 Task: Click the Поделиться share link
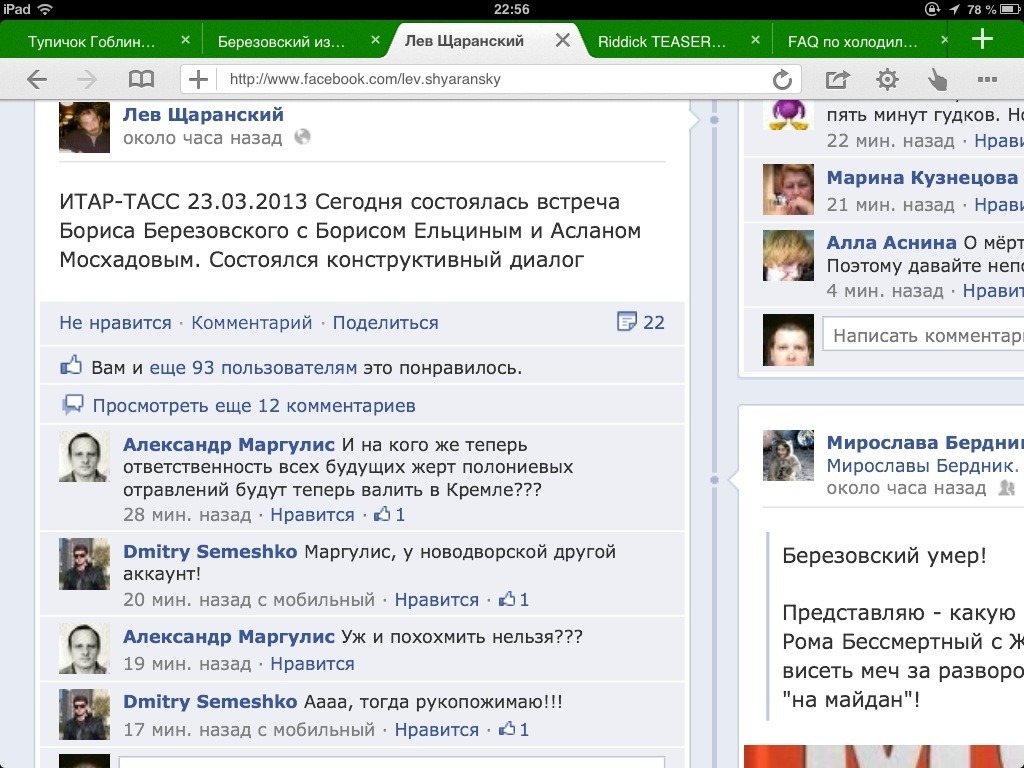coord(385,323)
